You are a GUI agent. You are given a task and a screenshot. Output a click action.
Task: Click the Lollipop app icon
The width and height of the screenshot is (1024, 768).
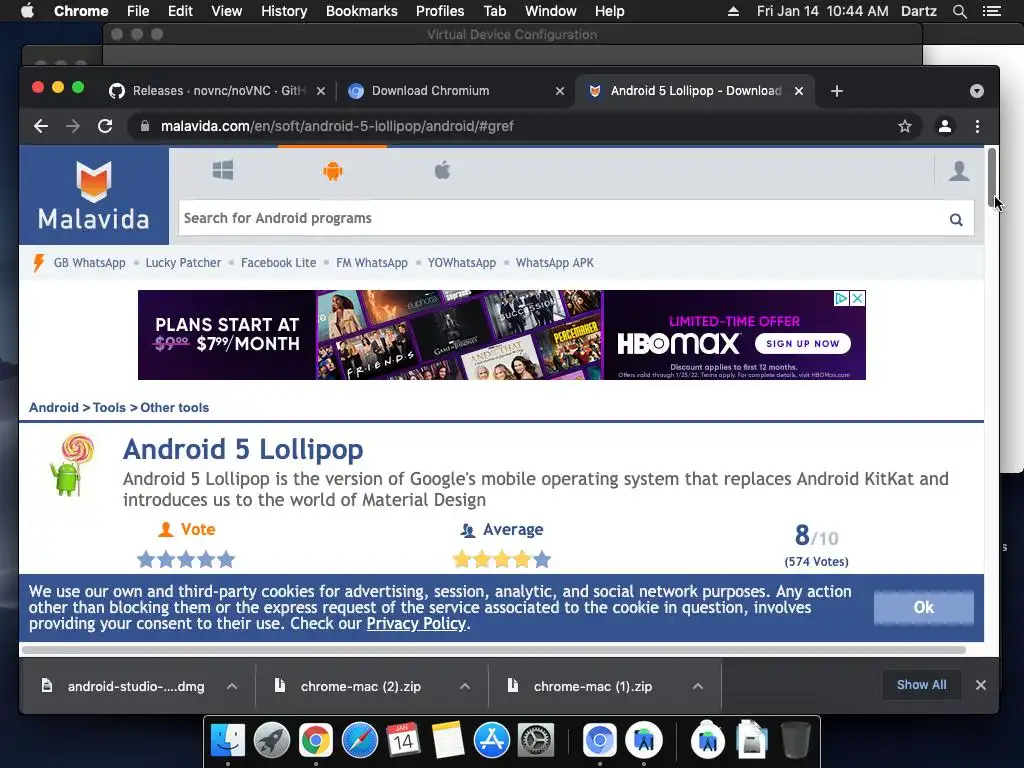pyautogui.click(x=72, y=465)
